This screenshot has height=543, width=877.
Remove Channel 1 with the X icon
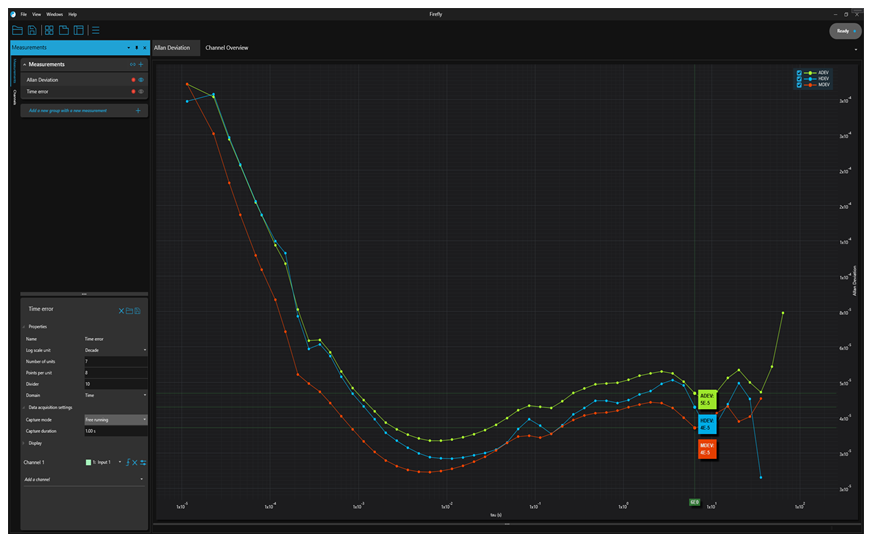pos(135,462)
